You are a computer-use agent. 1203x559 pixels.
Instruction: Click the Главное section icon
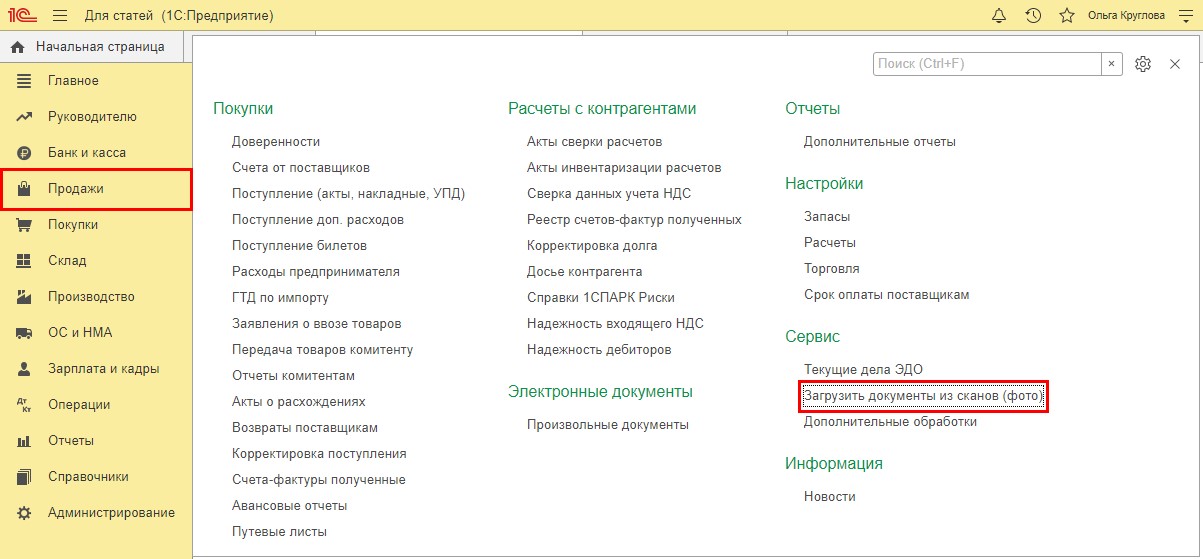(25, 81)
